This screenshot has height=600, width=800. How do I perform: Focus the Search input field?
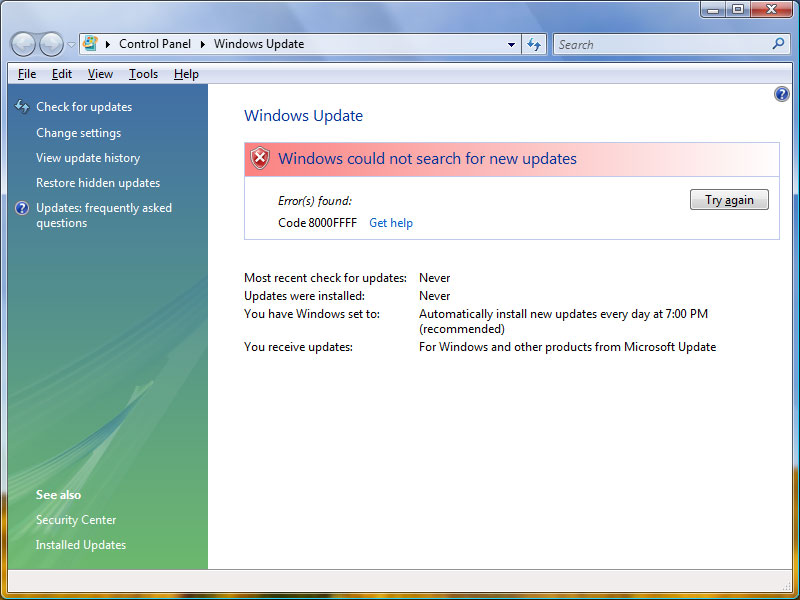(x=663, y=45)
